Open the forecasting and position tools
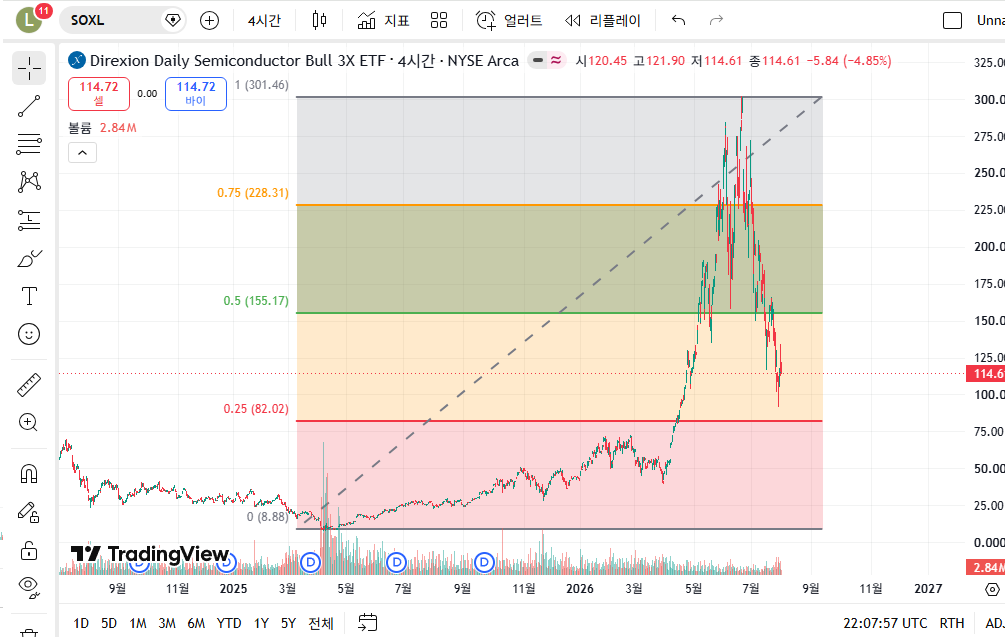 click(x=29, y=220)
